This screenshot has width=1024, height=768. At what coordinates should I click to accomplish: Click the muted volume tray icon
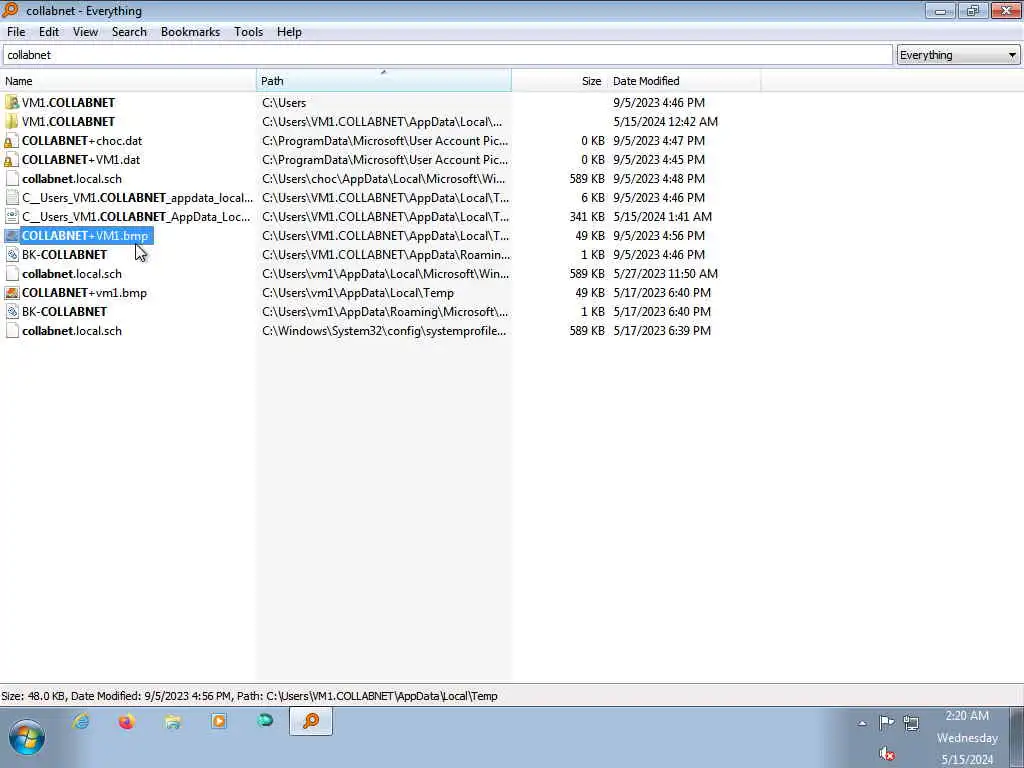[x=886, y=754]
